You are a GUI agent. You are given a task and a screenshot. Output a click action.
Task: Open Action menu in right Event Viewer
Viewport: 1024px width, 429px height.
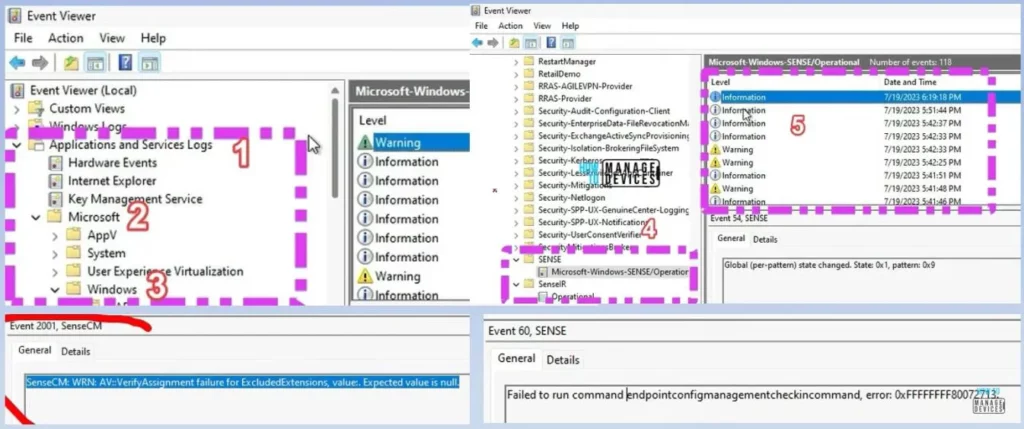coord(510,26)
